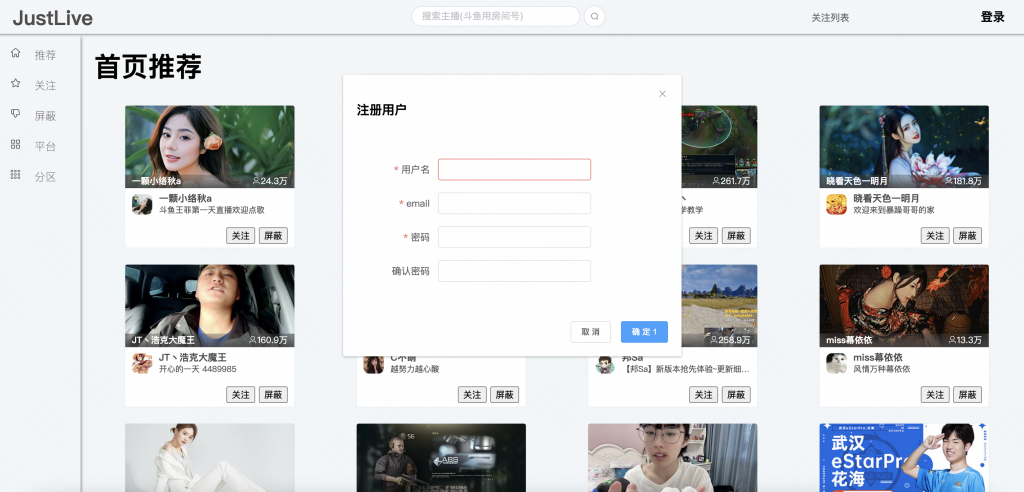
Task: Block miss幕依依 with 屏蔽 button
Action: coord(967,395)
